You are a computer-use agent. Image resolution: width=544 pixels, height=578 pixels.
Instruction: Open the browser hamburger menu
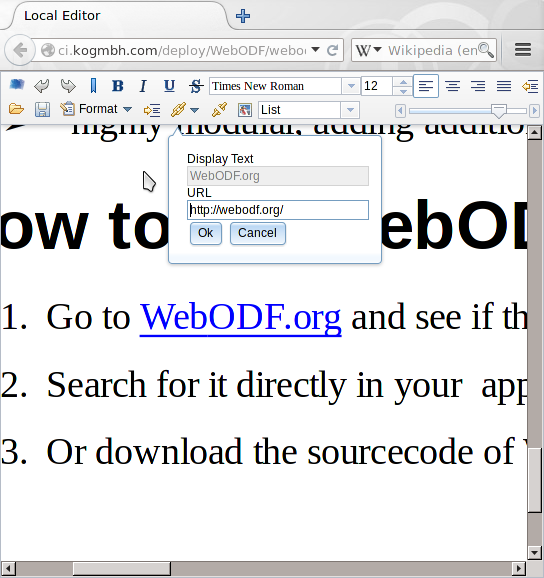523,50
